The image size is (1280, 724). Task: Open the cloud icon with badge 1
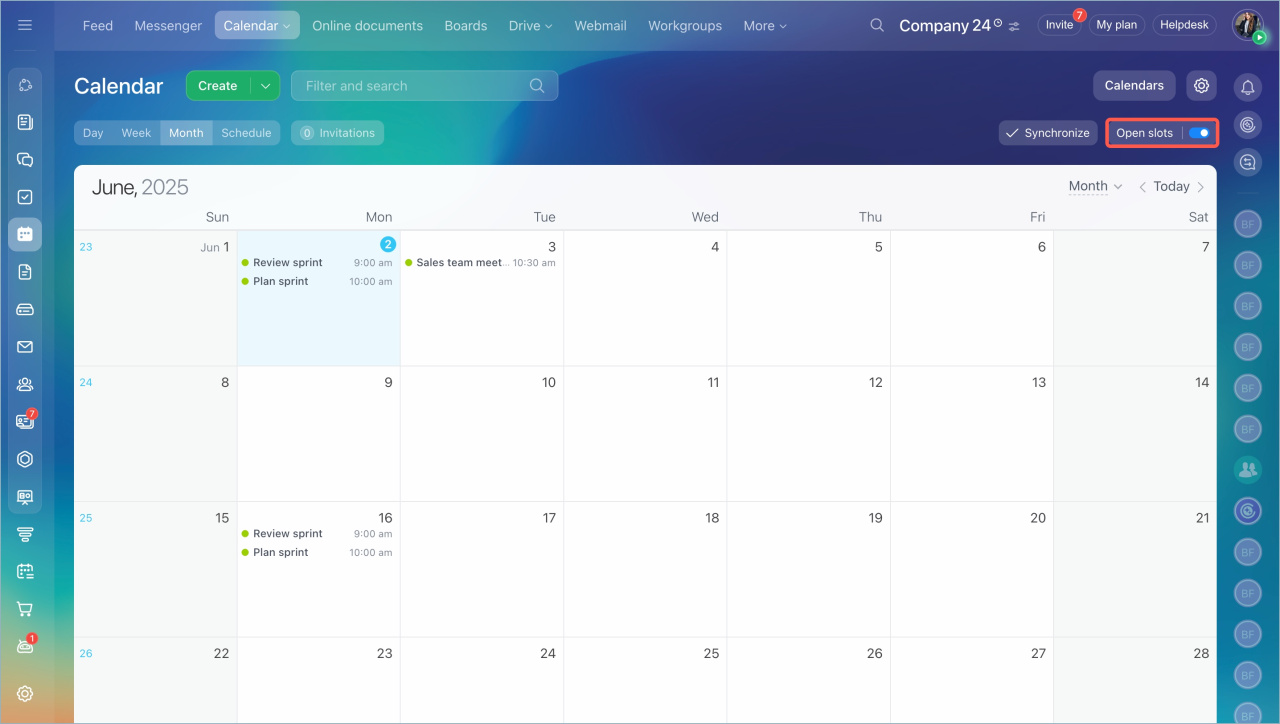point(25,646)
